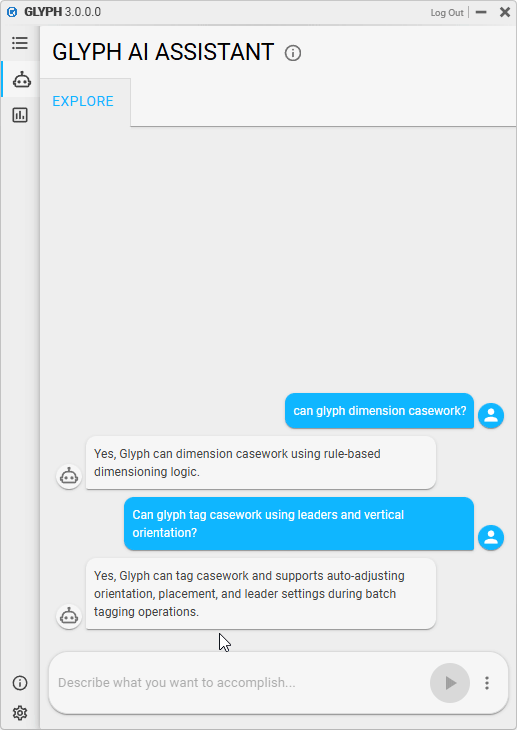Viewport: 517px width, 730px height.
Task: Click bot avatar beside rule-based dimensioning reply
Action: [x=69, y=476]
